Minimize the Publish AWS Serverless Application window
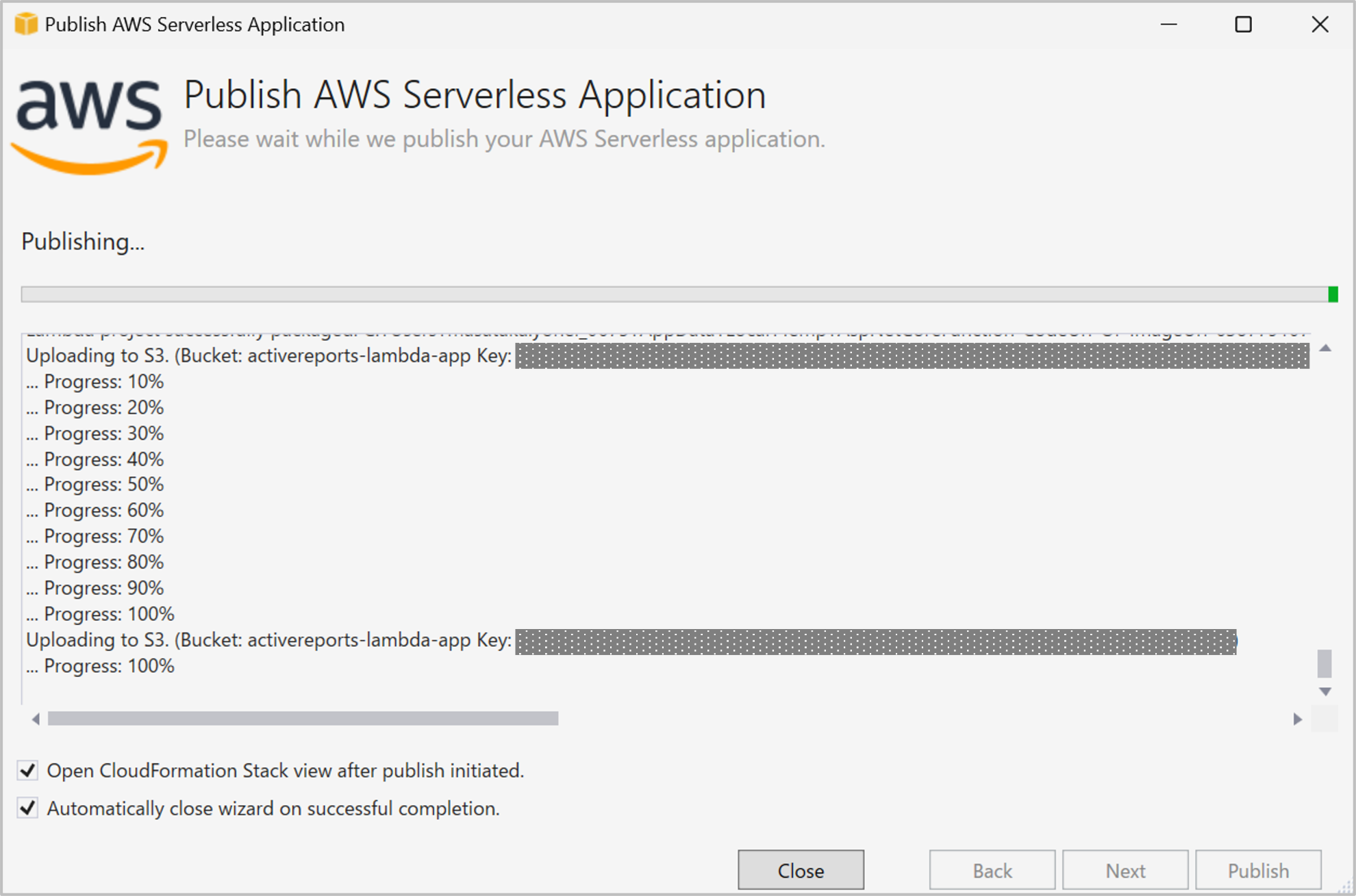This screenshot has width=1356, height=896. [x=1169, y=25]
